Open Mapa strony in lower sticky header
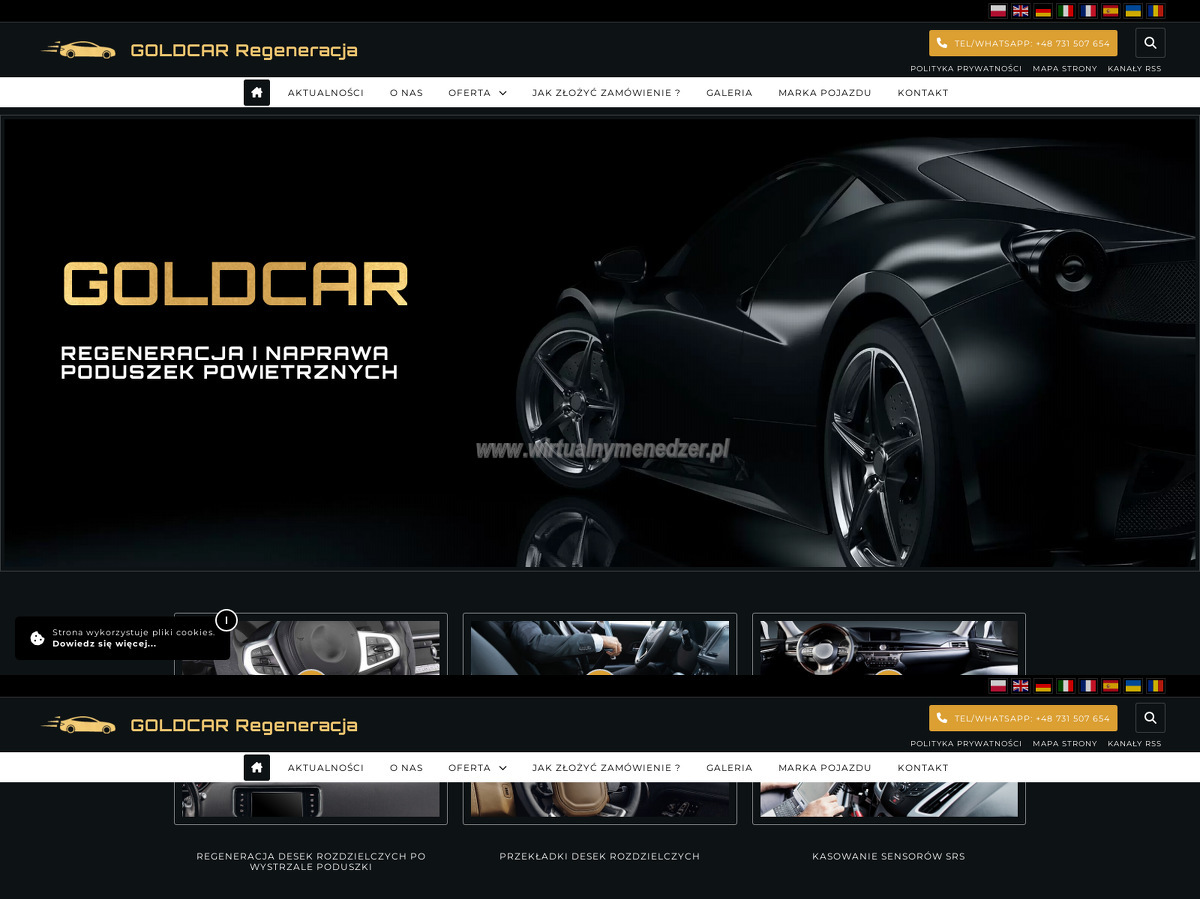Viewport: 1200px width, 899px height. tap(1065, 744)
